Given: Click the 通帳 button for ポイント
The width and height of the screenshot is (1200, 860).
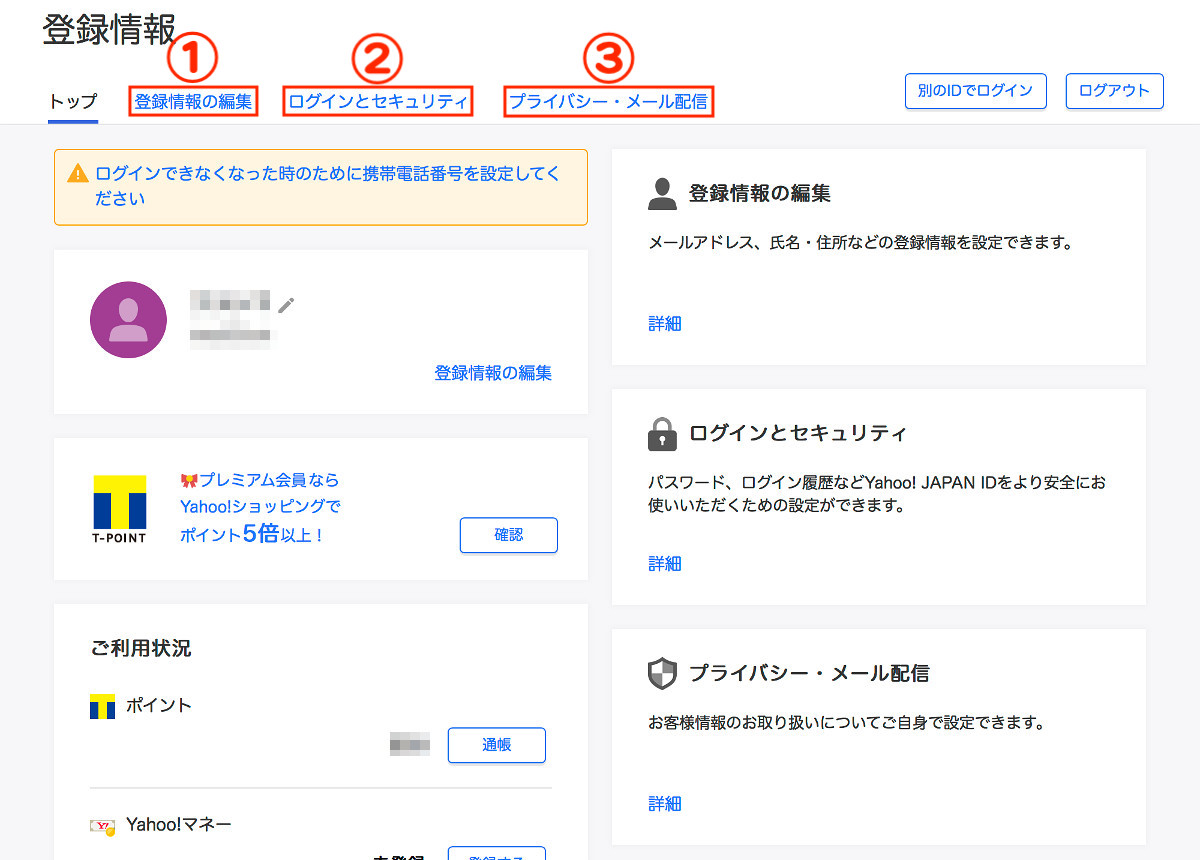Looking at the screenshot, I should tap(497, 745).
